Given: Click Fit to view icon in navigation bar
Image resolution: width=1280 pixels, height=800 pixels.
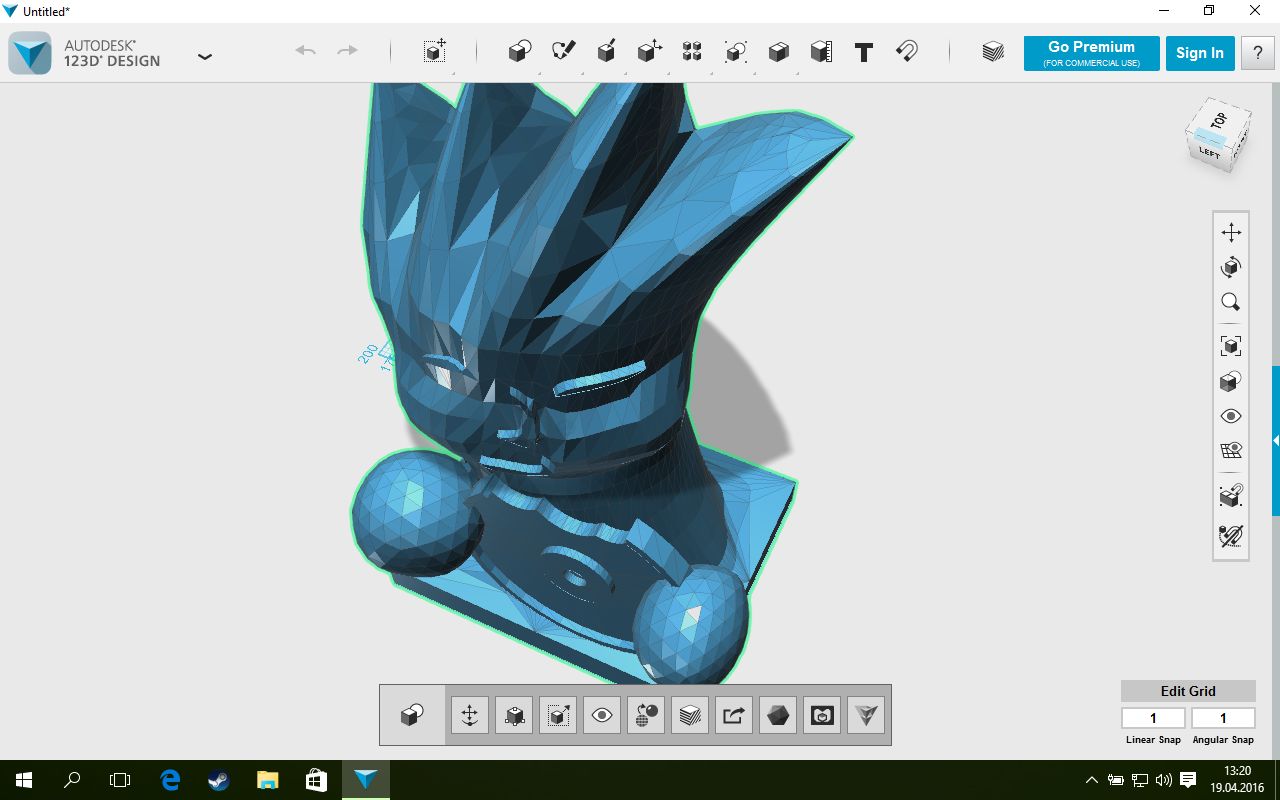Looking at the screenshot, I should tap(1231, 346).
